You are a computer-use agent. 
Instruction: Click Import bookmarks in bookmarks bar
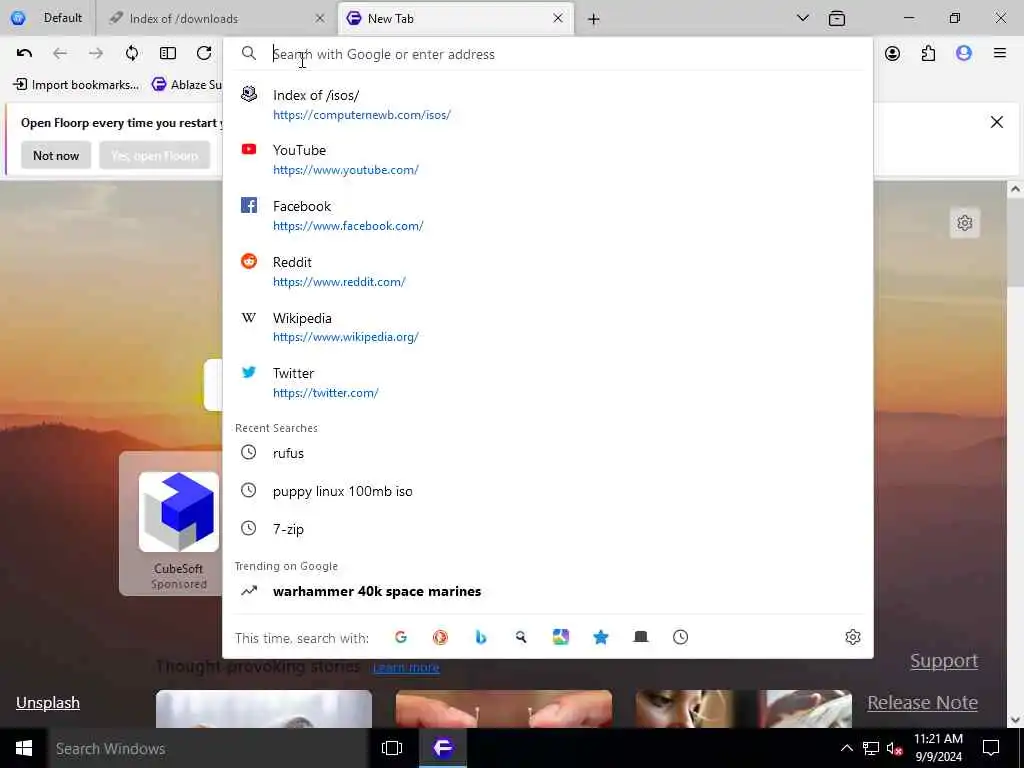pos(76,84)
